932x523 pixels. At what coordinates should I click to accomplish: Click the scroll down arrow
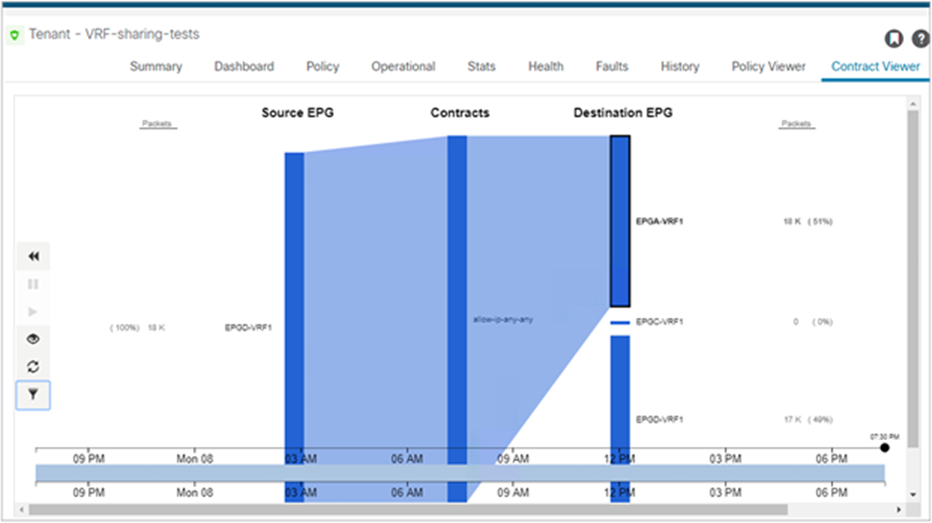913,494
